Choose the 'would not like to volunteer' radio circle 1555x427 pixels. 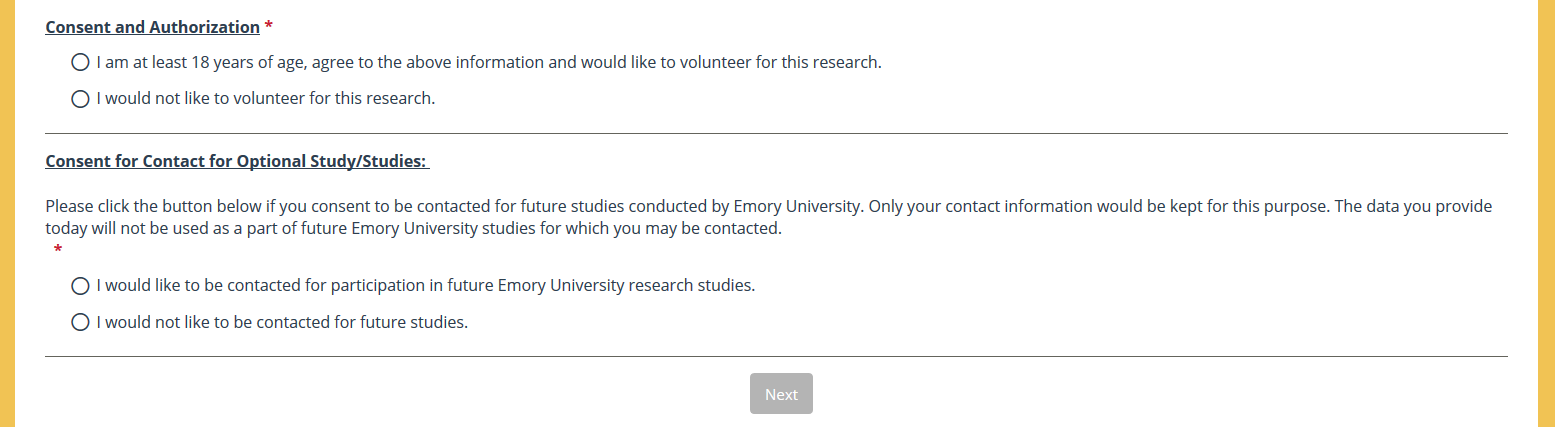coord(81,99)
